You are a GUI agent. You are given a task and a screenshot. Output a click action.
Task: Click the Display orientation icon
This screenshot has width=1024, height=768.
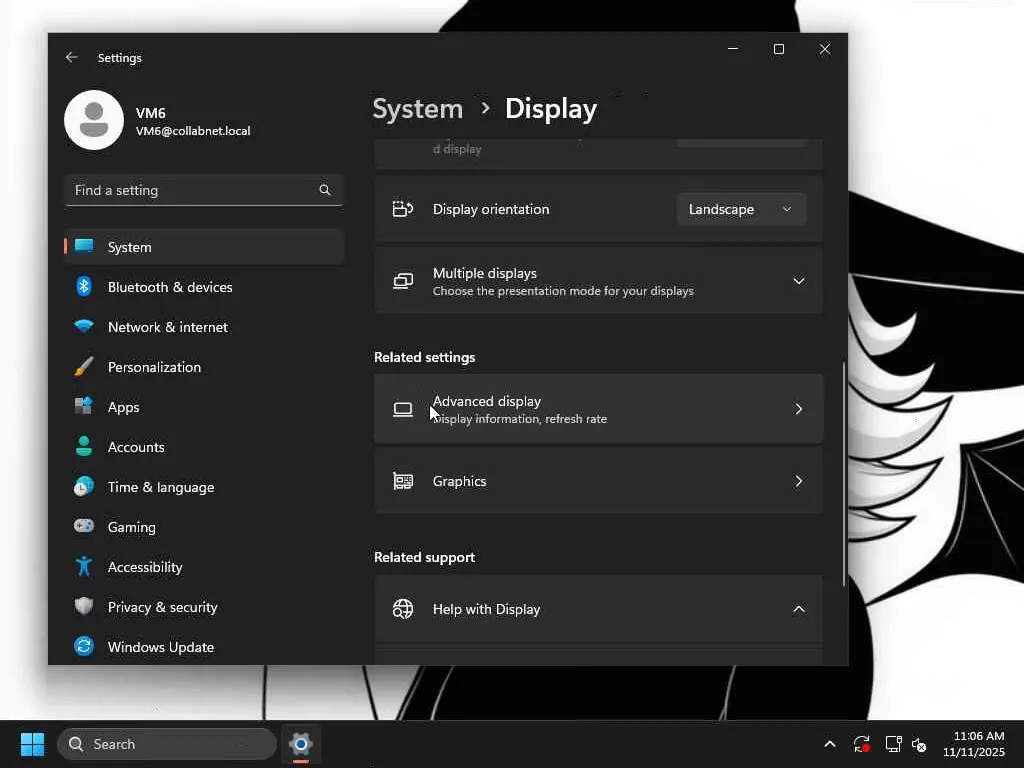point(403,209)
